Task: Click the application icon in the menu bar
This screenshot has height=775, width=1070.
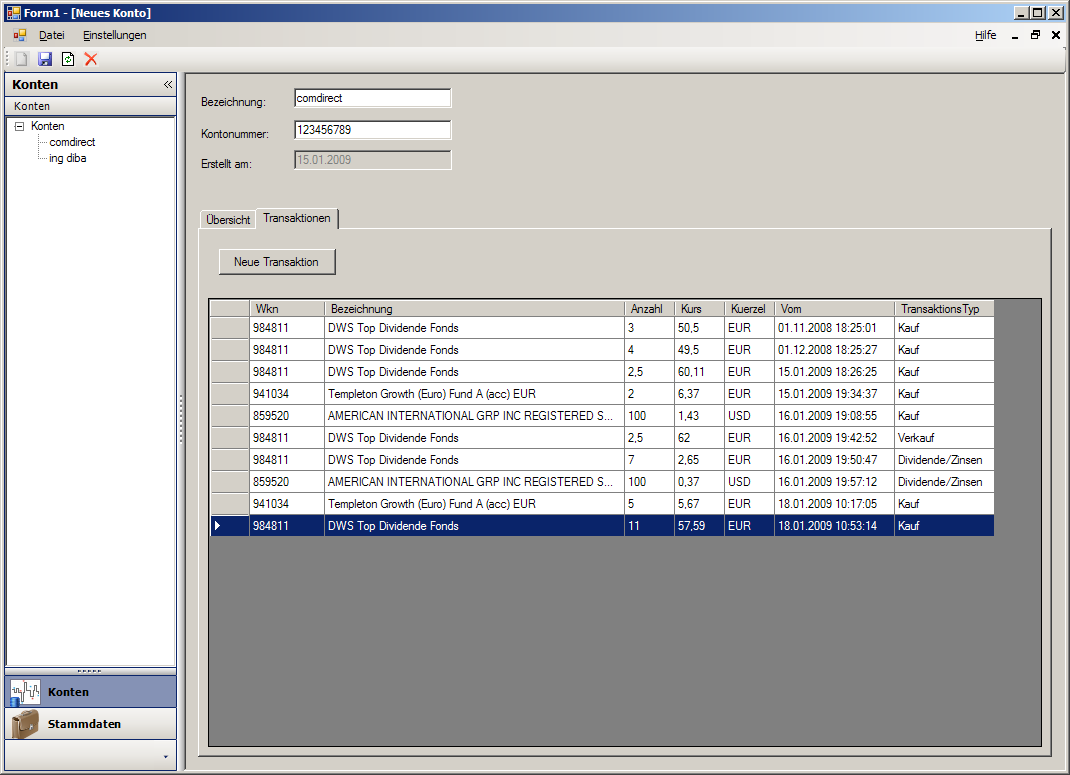Action: click(x=20, y=35)
